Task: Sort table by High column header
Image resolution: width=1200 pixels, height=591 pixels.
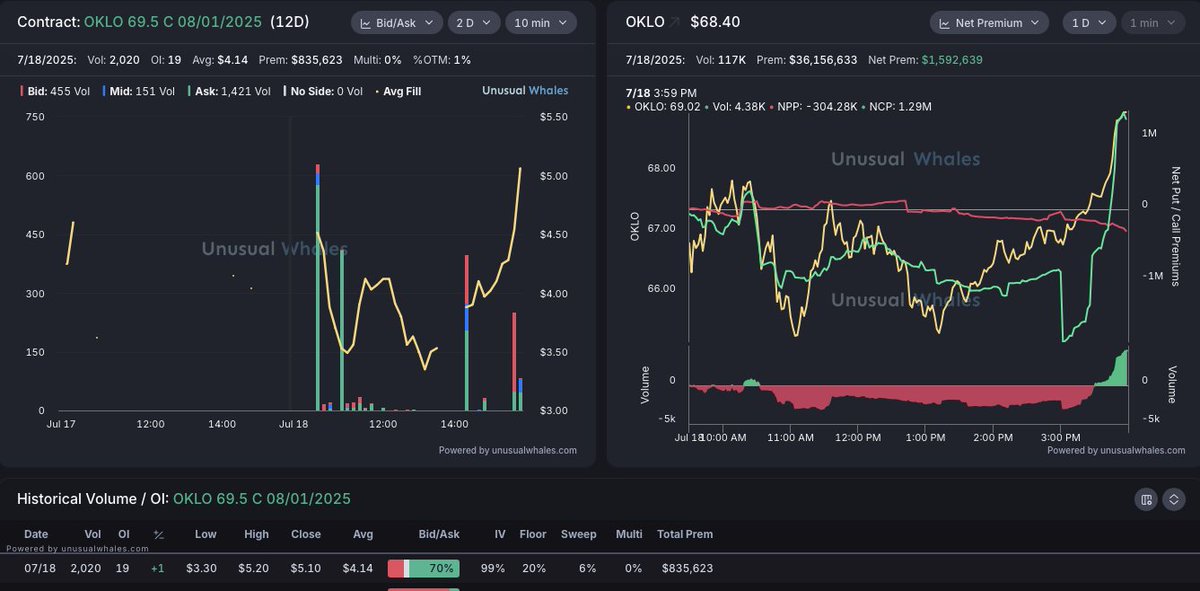Action: pyautogui.click(x=256, y=534)
